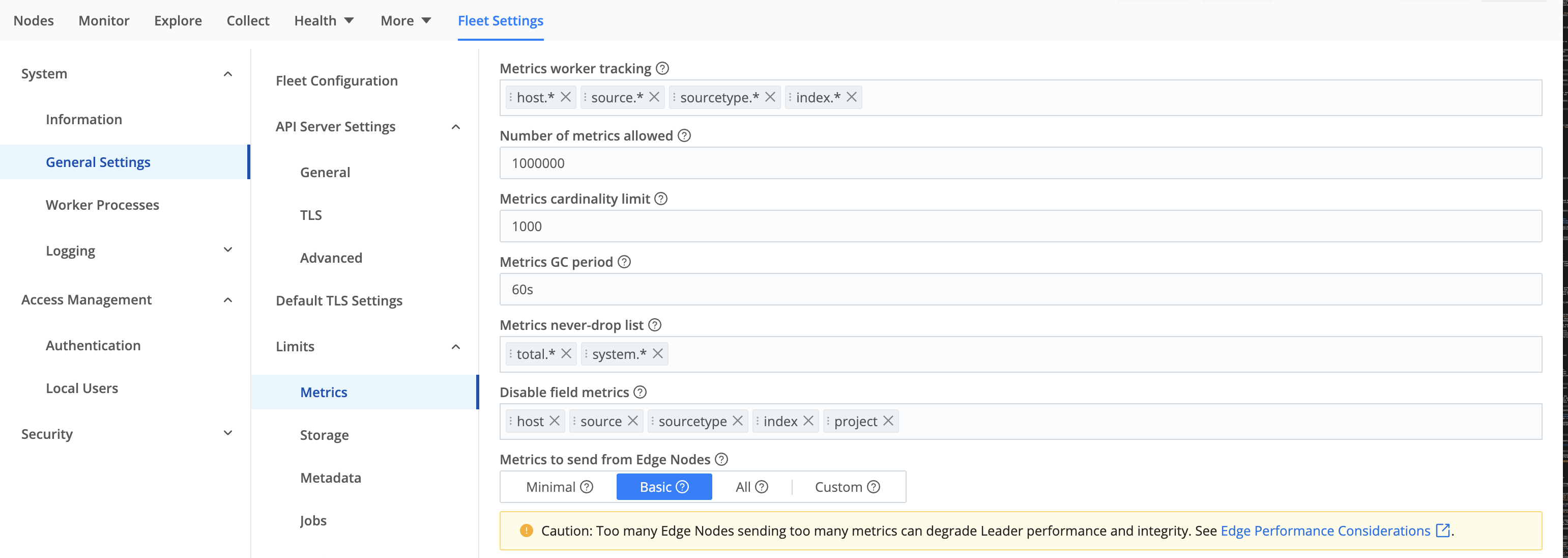
Task: Select the Minimal metrics option
Action: 553,487
